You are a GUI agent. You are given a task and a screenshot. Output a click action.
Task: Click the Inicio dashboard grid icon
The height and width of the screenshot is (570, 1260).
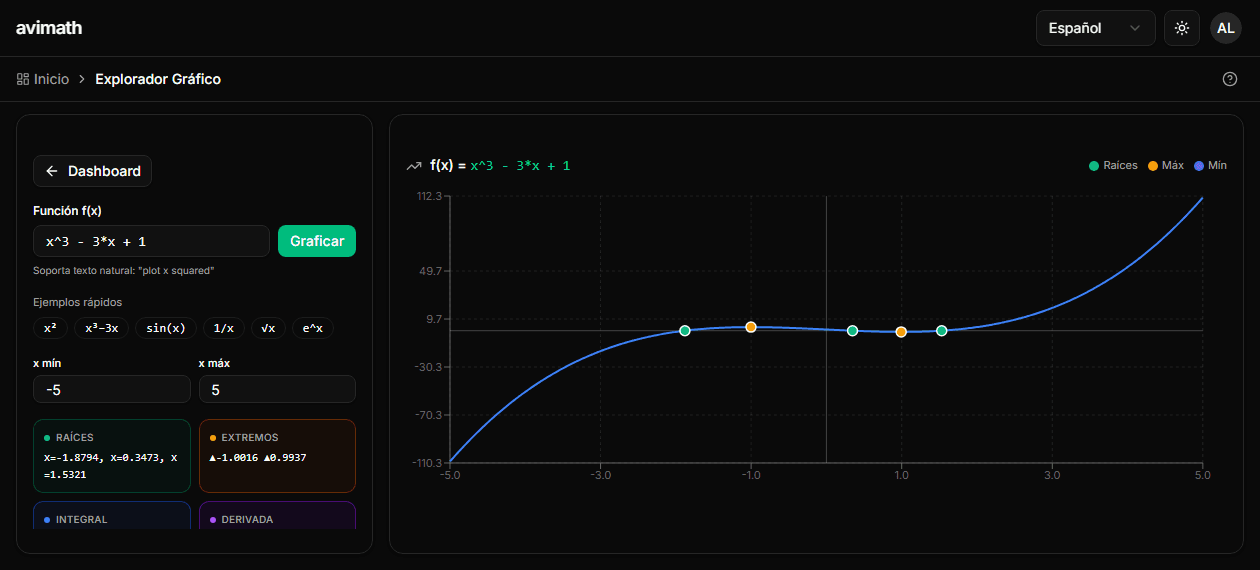pos(23,79)
